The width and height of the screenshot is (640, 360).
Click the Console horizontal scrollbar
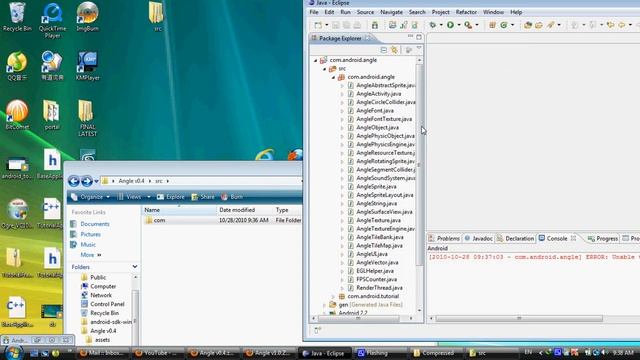point(518,318)
